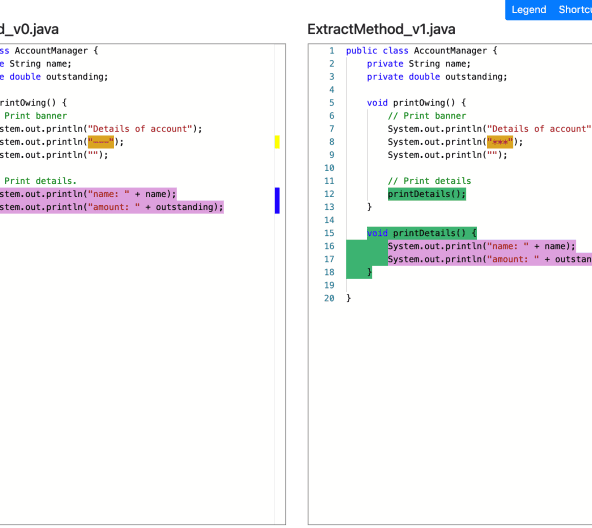
Task: Click the "// Print details" comment in v1
Action: (429, 181)
